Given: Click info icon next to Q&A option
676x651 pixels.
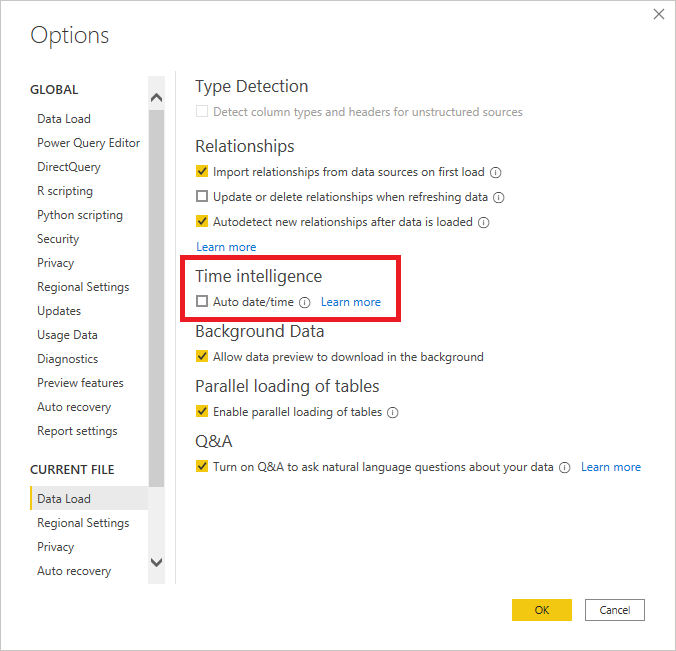Looking at the screenshot, I should coord(565,467).
